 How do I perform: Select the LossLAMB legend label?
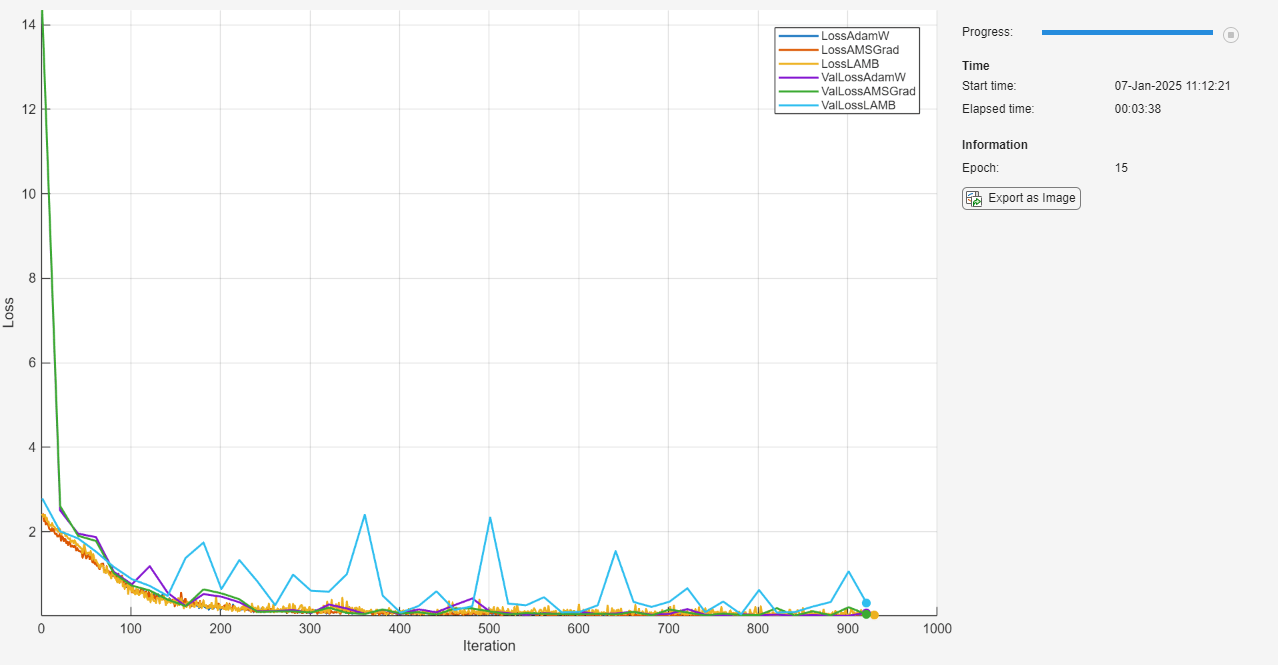pyautogui.click(x=849, y=64)
